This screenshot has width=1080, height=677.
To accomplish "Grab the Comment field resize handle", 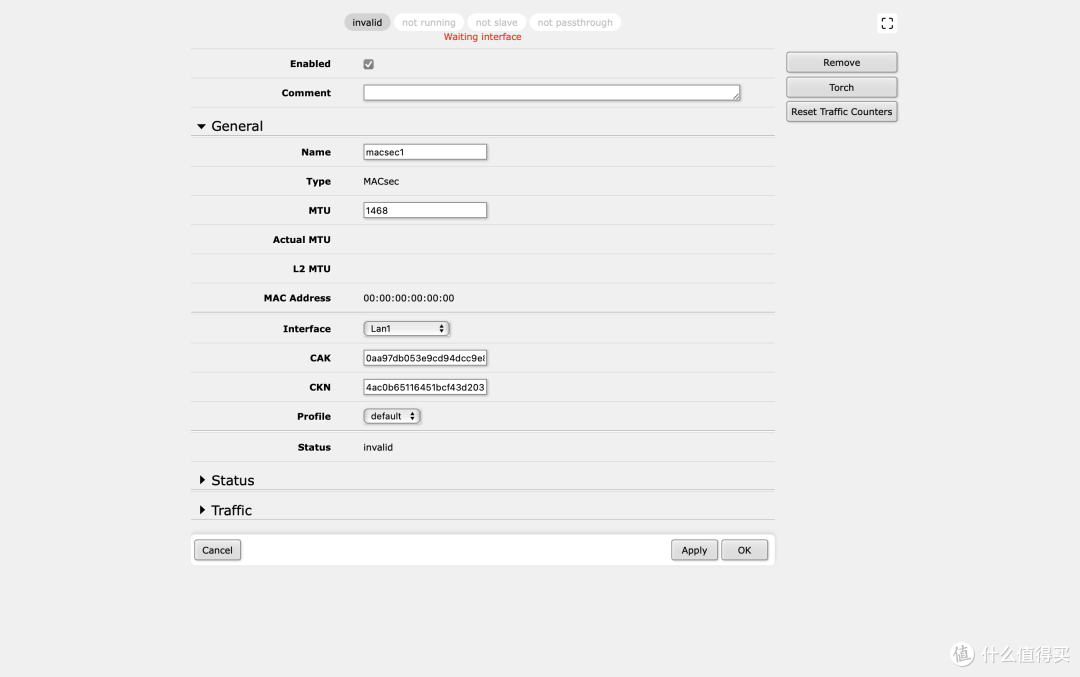I will [x=736, y=96].
